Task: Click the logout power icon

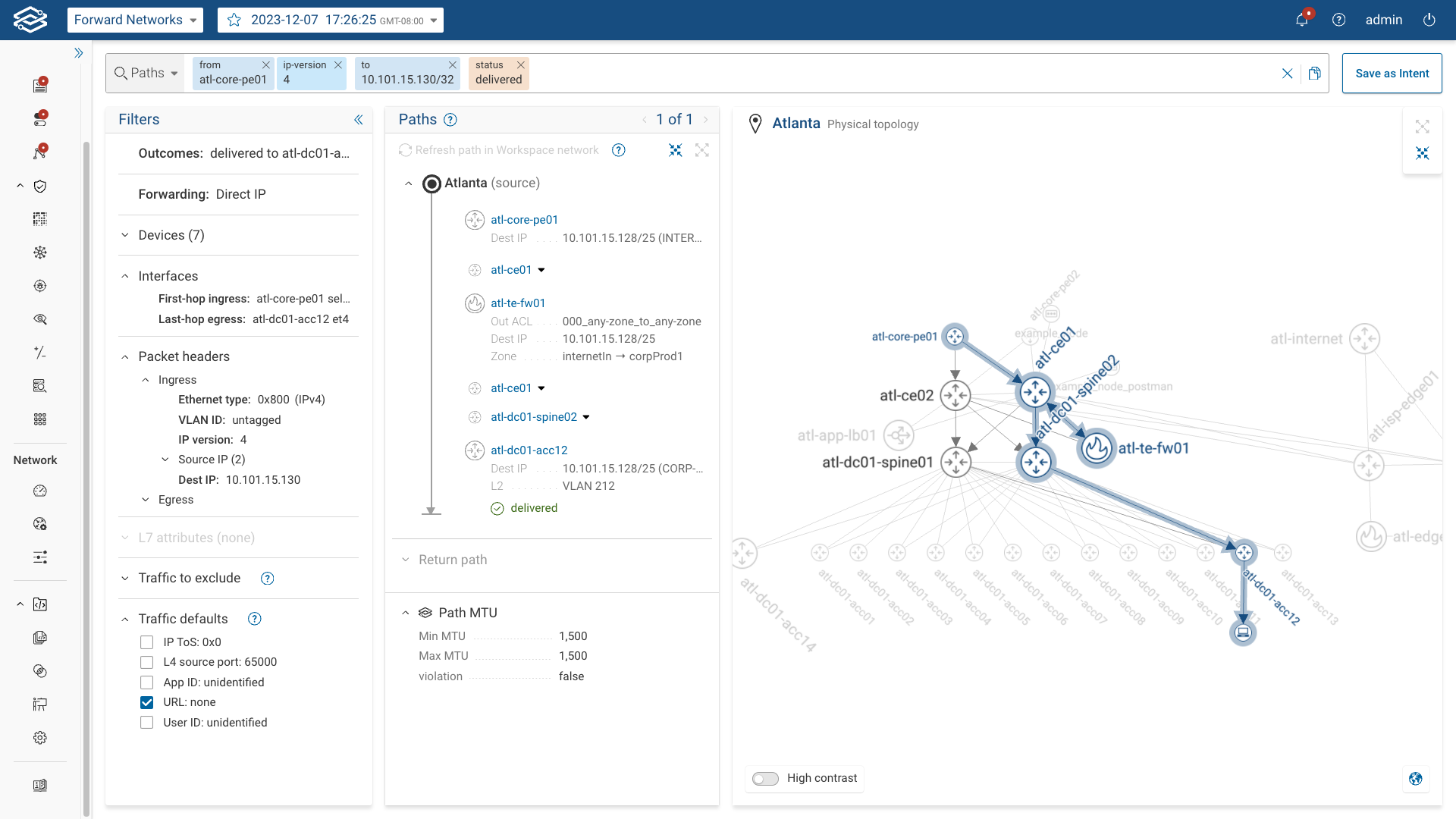Action: pos(1429,20)
